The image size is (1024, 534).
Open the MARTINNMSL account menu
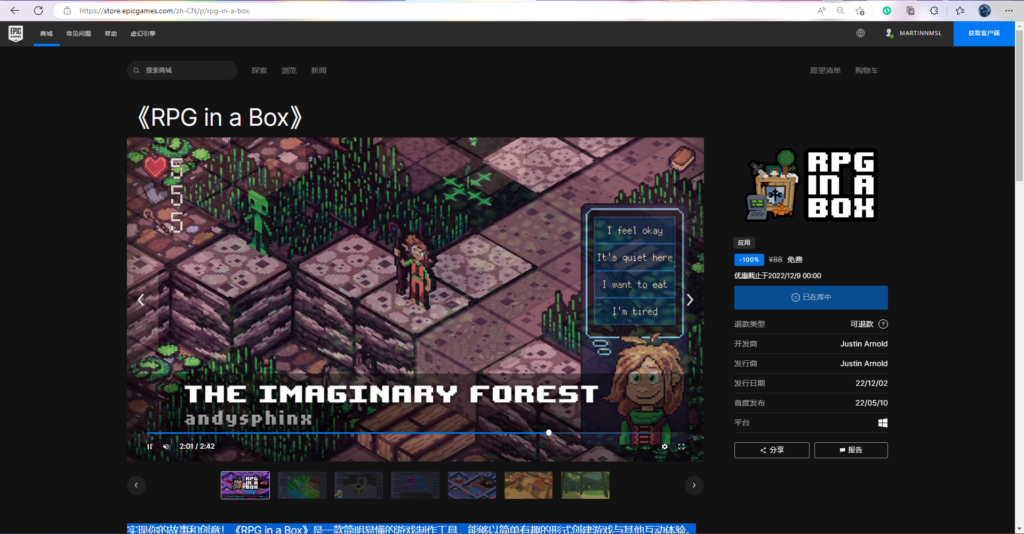coord(914,33)
